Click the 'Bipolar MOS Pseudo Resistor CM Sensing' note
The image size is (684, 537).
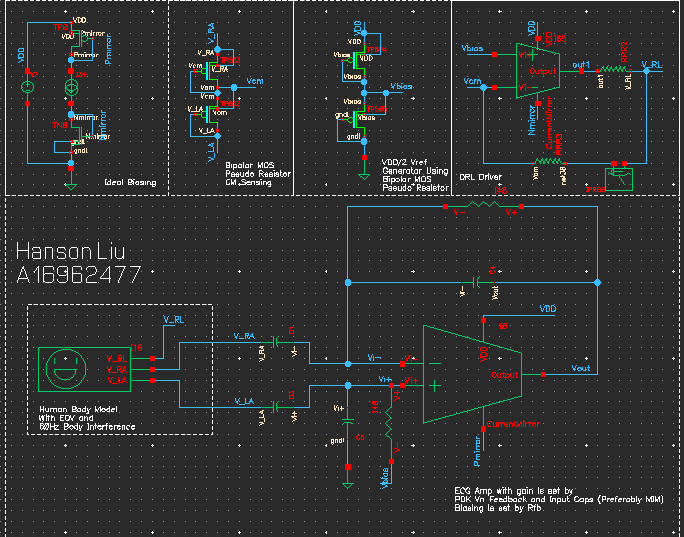click(258, 174)
